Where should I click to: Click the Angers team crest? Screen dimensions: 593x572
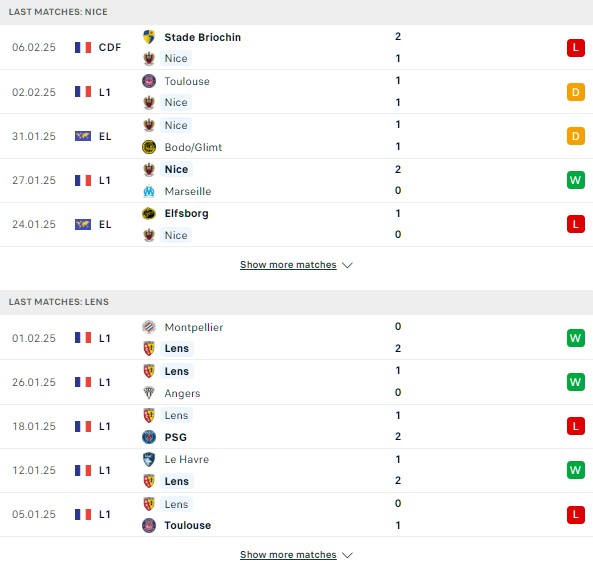(x=149, y=393)
